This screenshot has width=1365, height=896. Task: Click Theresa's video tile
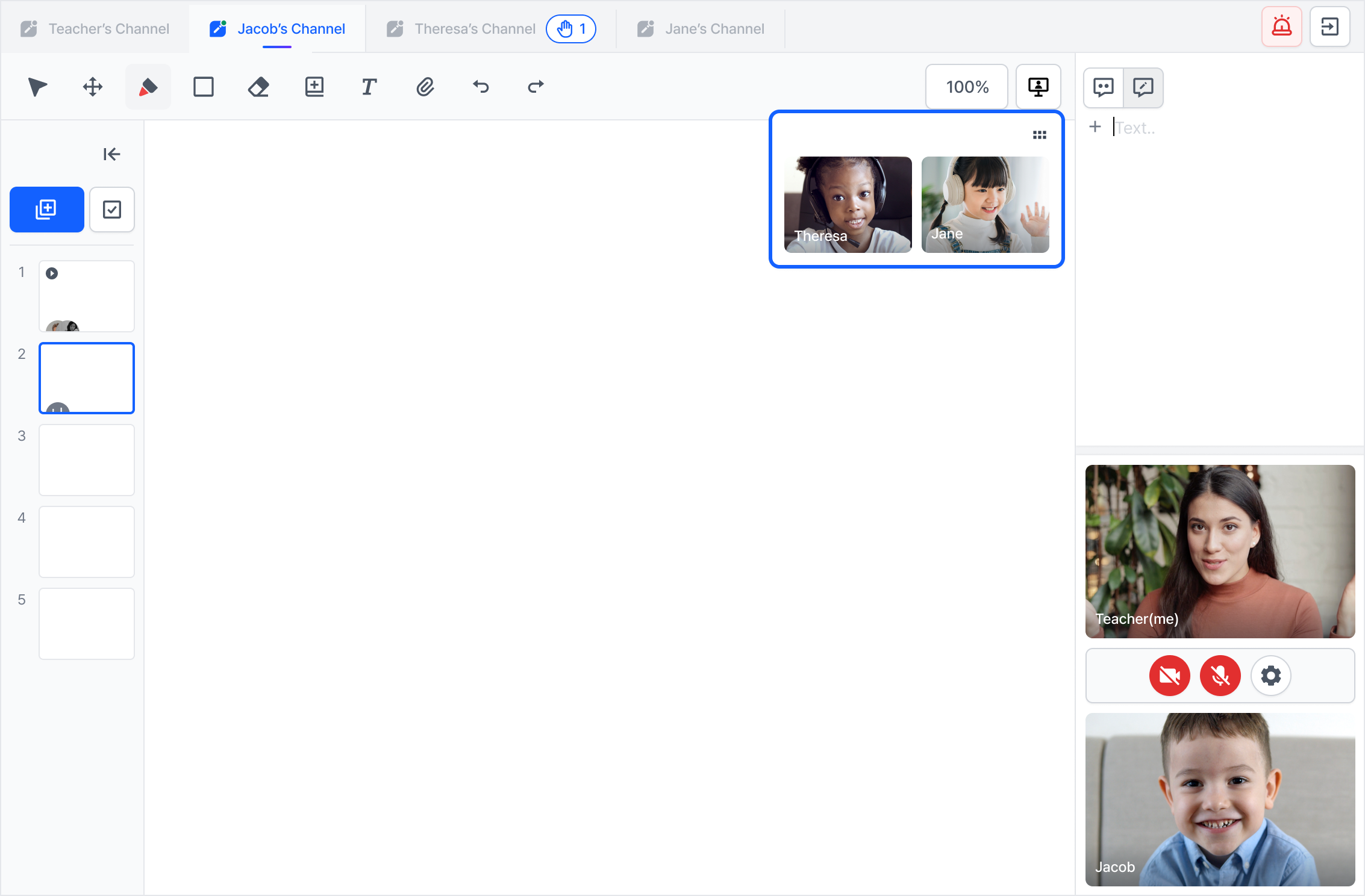(848, 205)
